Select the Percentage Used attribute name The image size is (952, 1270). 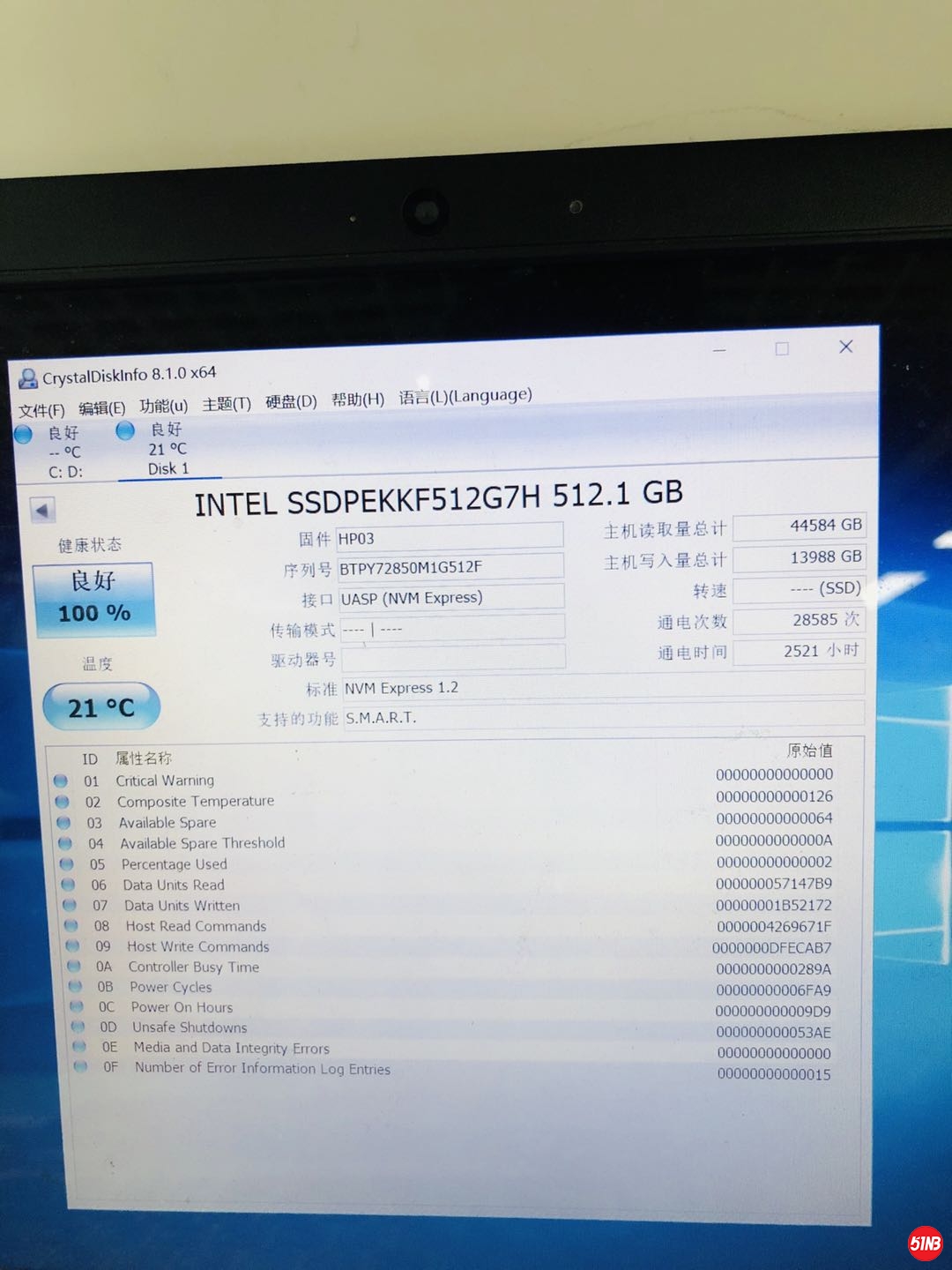click(x=175, y=864)
